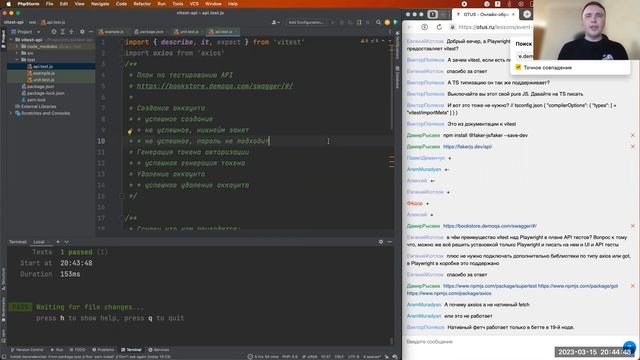Expand Scratches and Consoles

pos(12,113)
